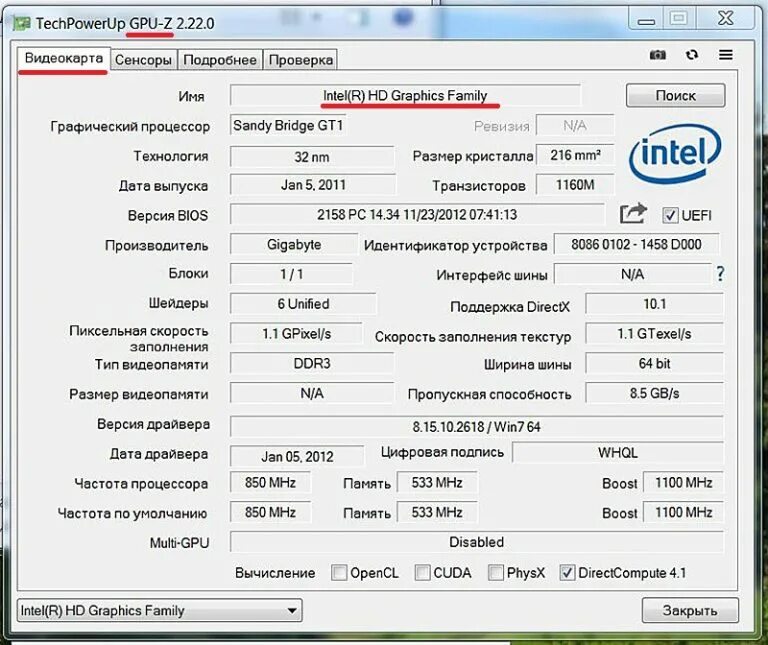Click the BIOS version 2158 PC 14.34 field
This screenshot has width=768, height=645.
click(x=417, y=215)
